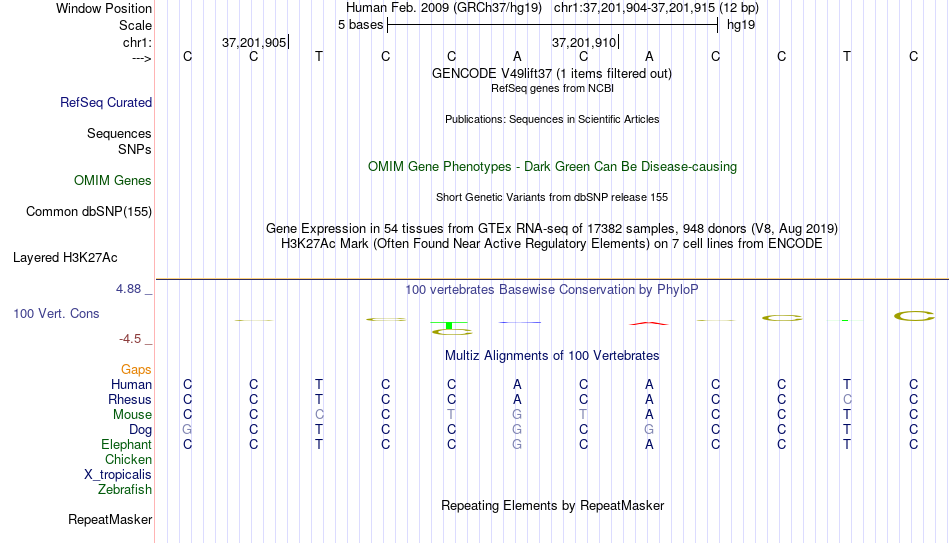This screenshot has height=543, width=950.
Task: Click the 37,201,905 position marker
Action: [255, 42]
